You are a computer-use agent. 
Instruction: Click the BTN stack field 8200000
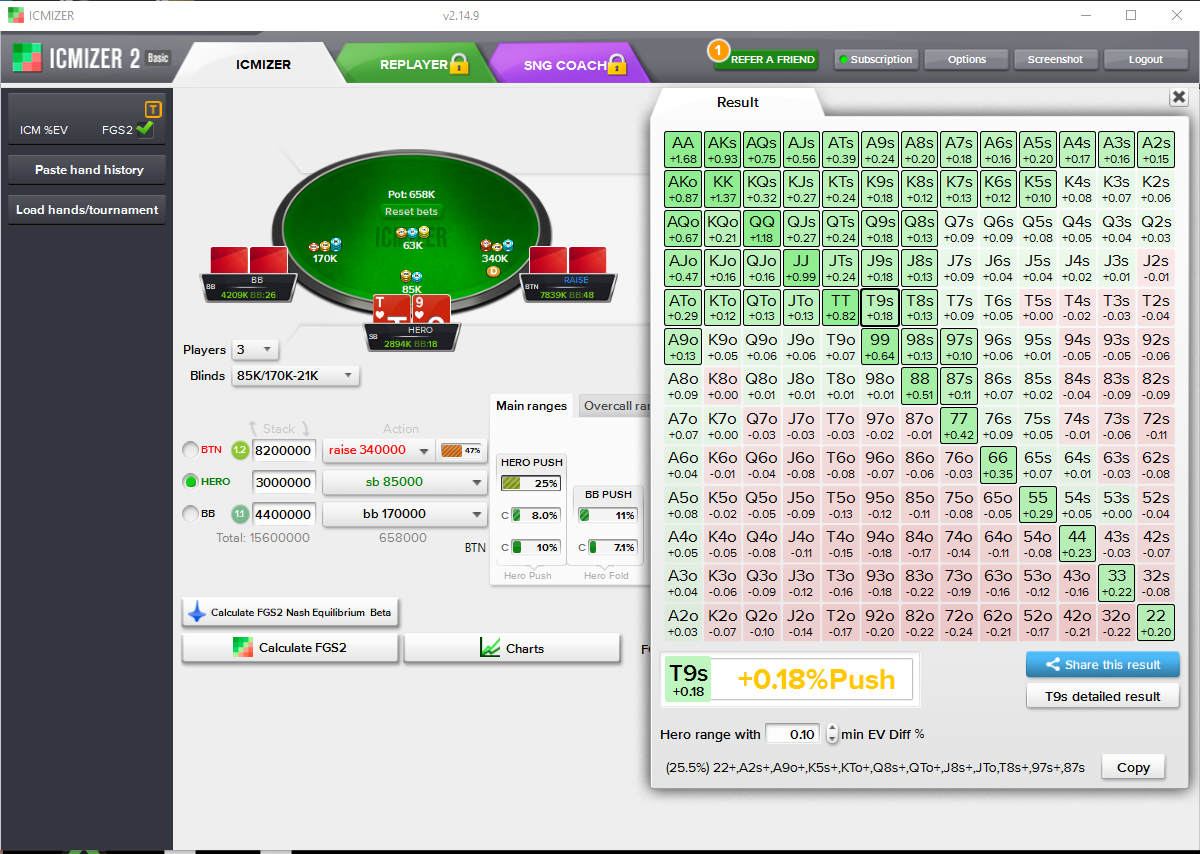pyautogui.click(x=284, y=450)
